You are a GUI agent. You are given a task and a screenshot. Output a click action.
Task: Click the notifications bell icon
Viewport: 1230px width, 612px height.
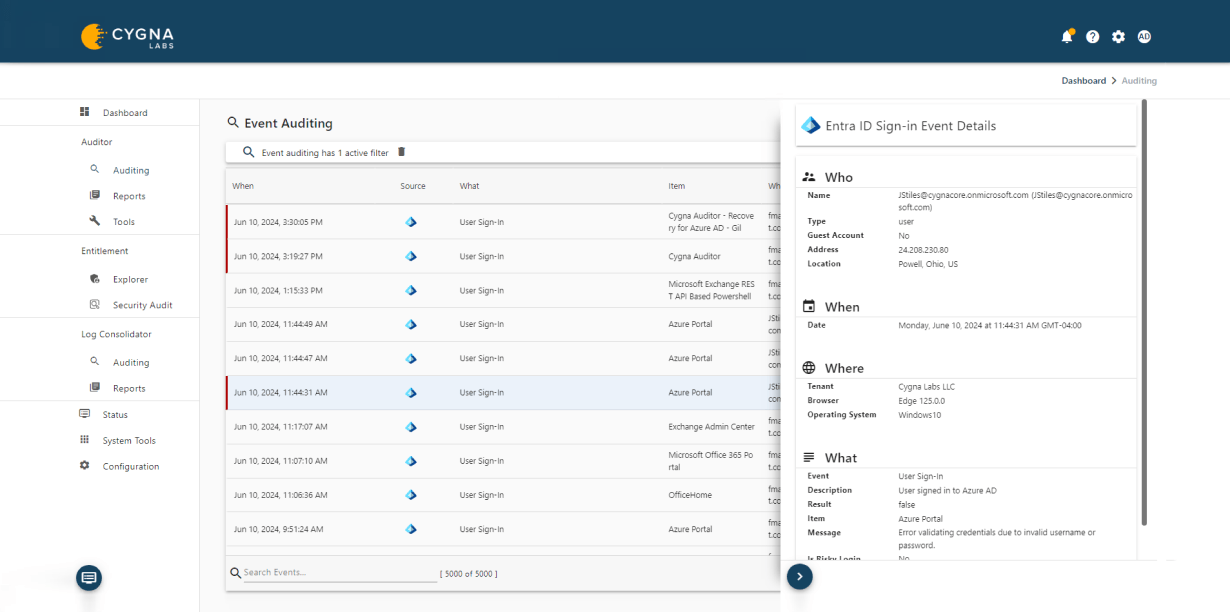1066,36
